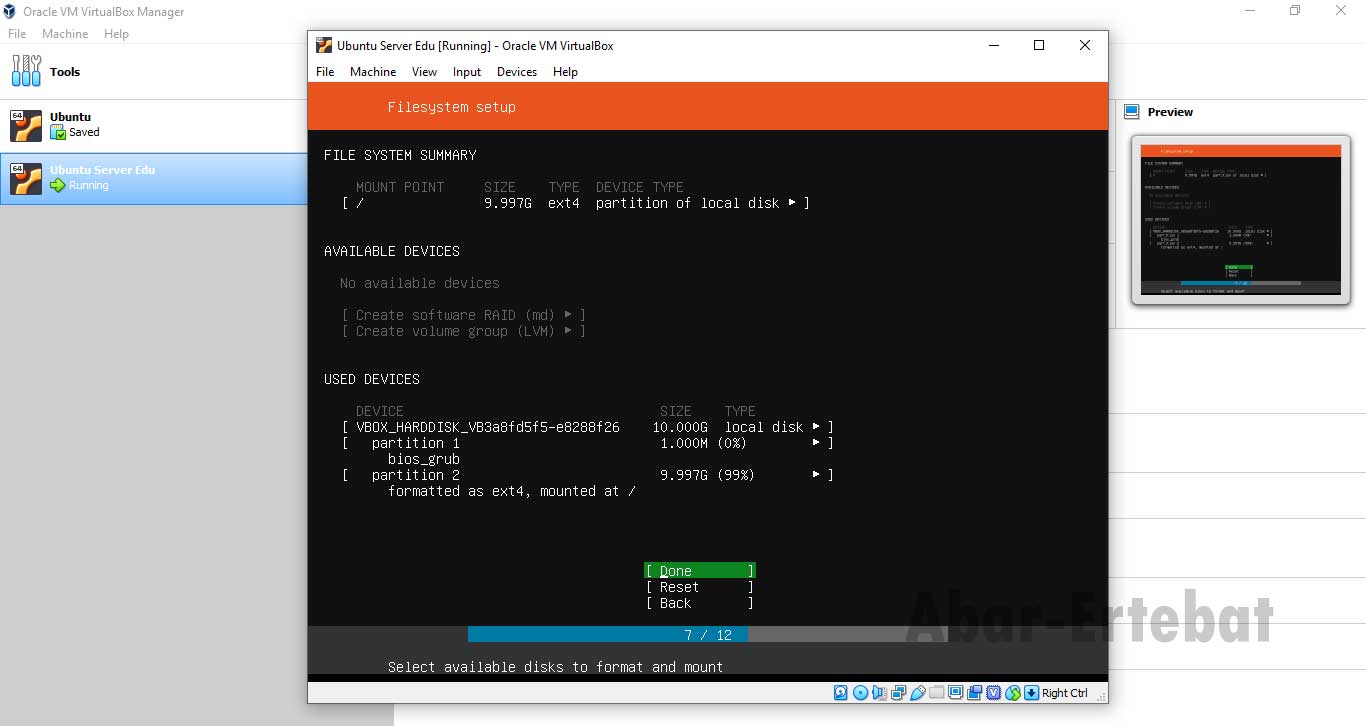This screenshot has width=1366, height=726.
Task: Click the 'USED DEVICES' section heading
Action: (x=372, y=379)
